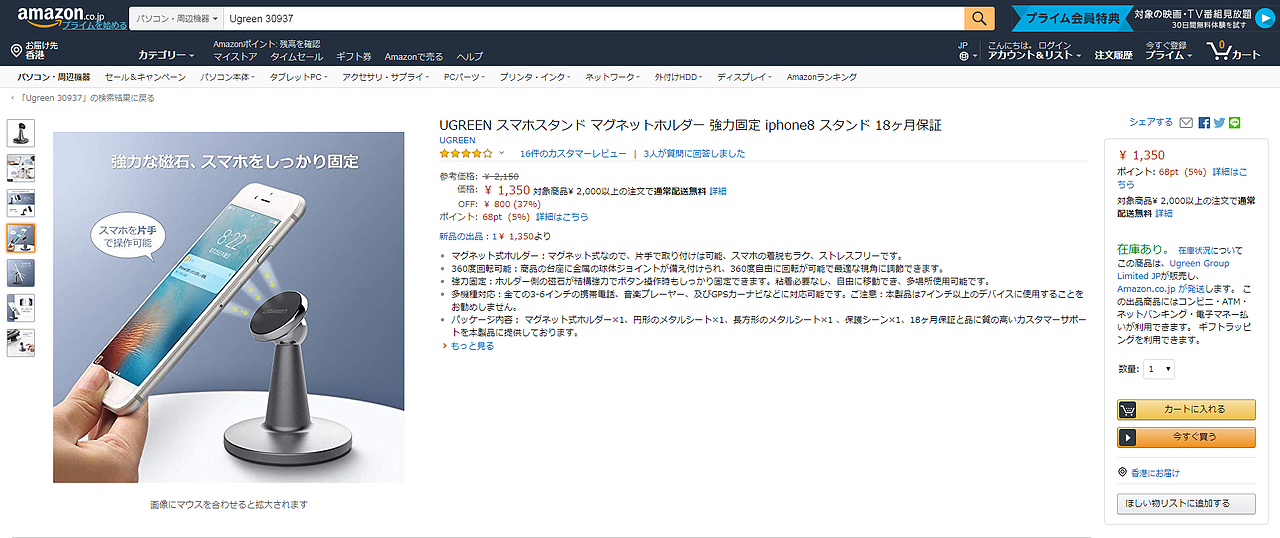
Task: Click もっと見る to expand details
Action: pos(471,346)
